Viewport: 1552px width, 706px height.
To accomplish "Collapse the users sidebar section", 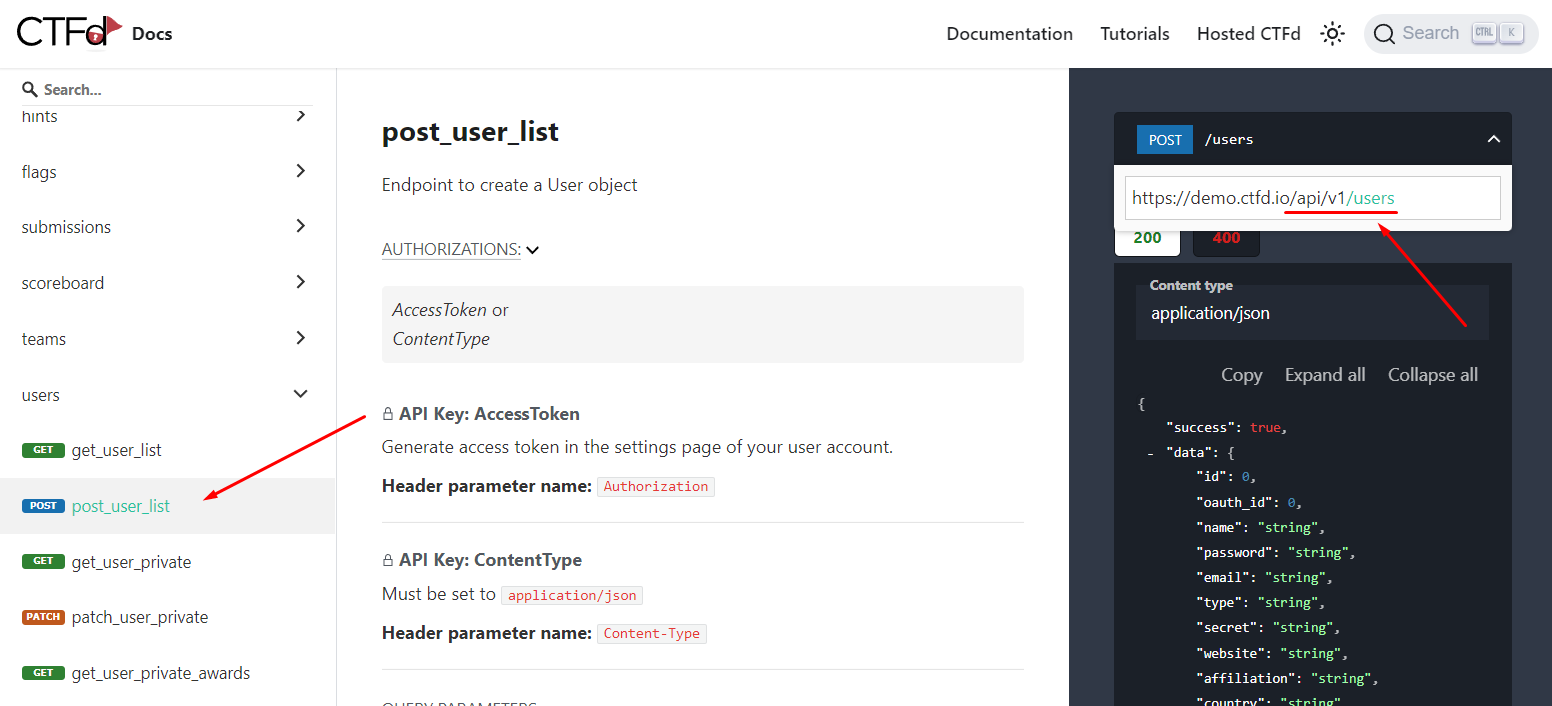I will 300,395.
